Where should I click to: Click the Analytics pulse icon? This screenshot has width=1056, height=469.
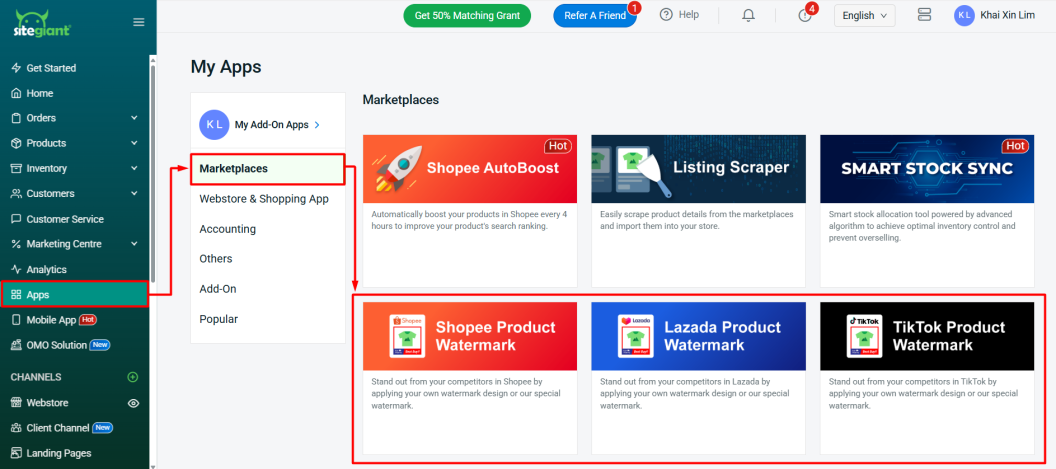point(17,270)
